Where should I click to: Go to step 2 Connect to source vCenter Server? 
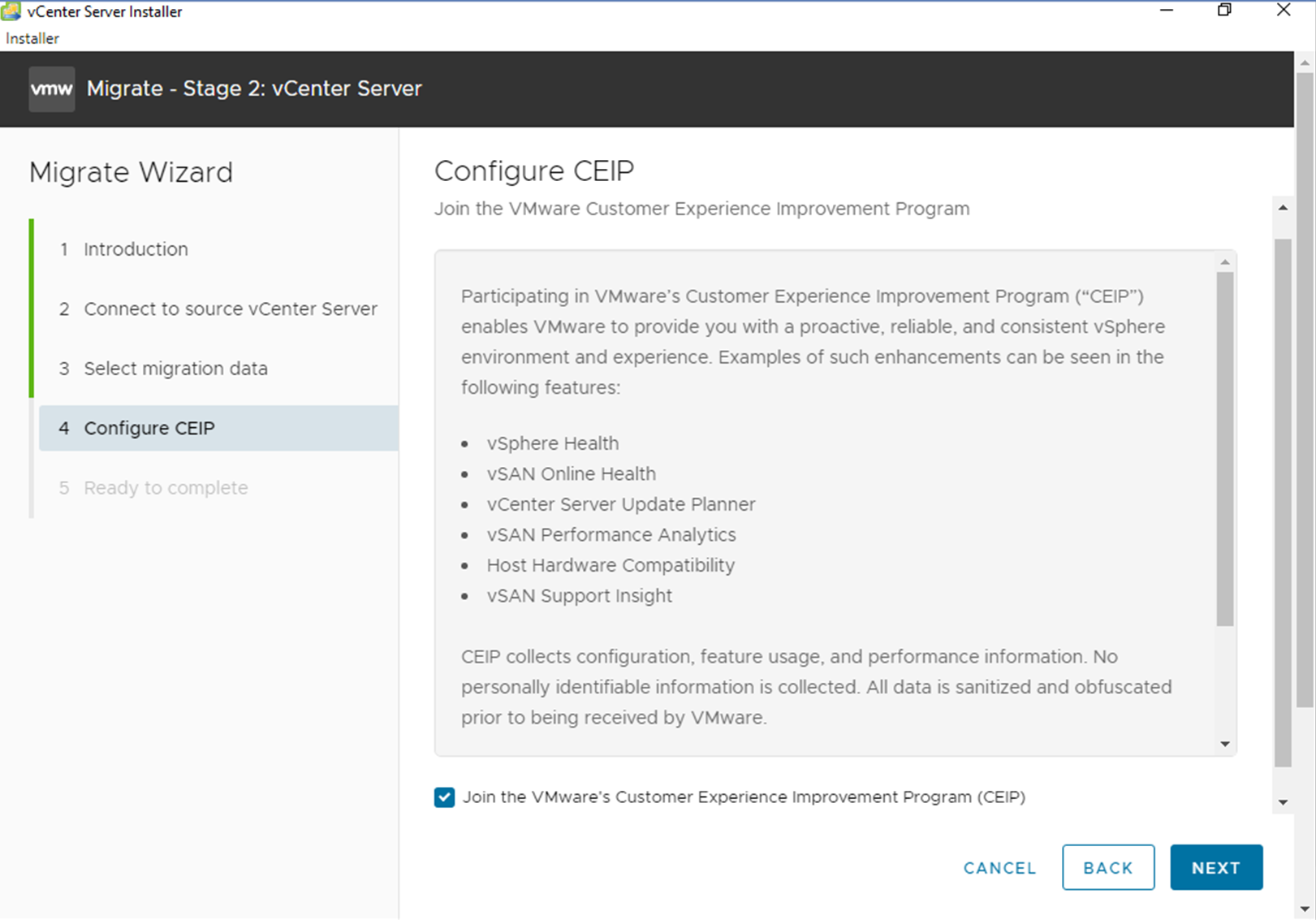218,309
